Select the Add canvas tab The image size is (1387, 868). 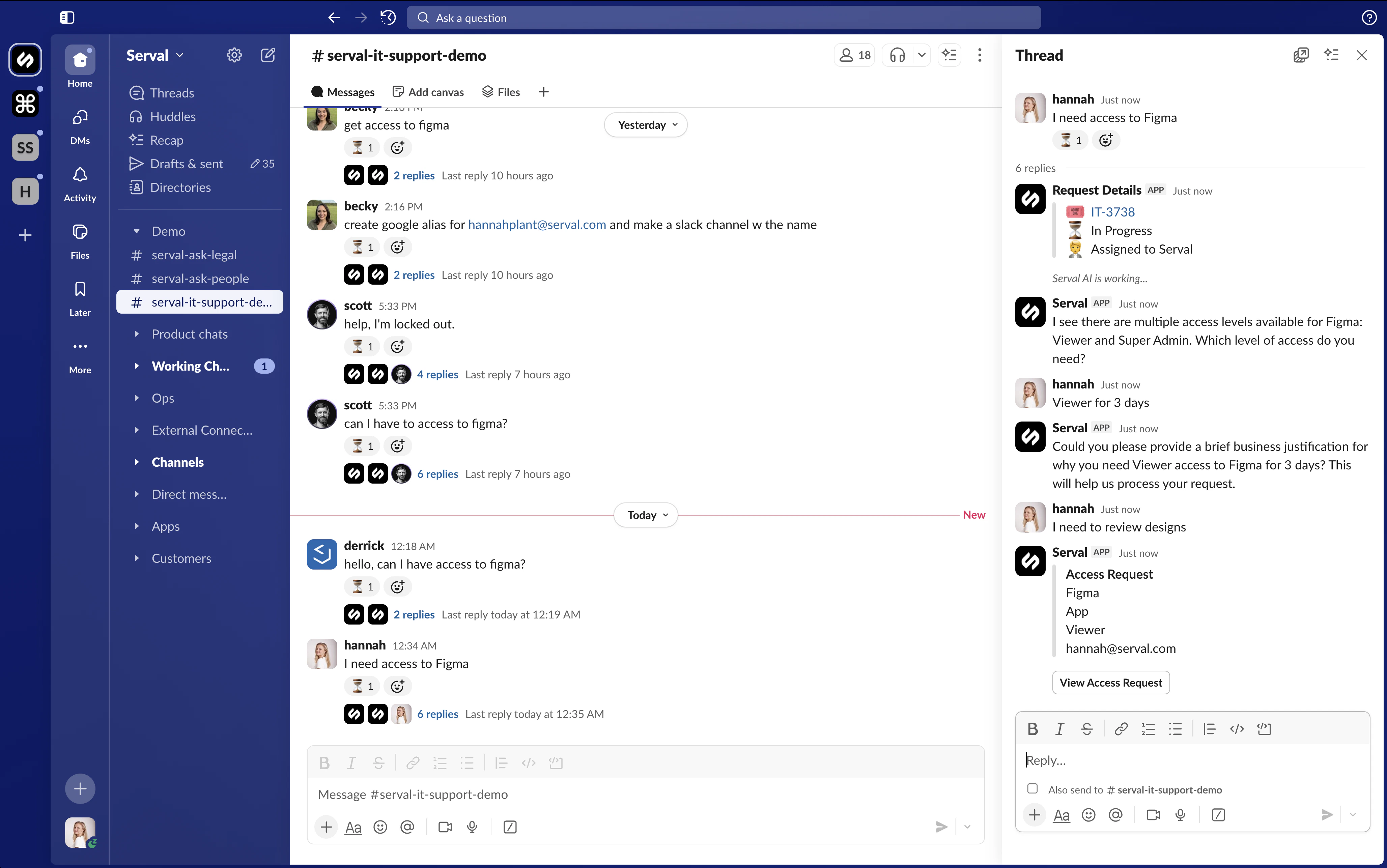pyautogui.click(x=428, y=91)
